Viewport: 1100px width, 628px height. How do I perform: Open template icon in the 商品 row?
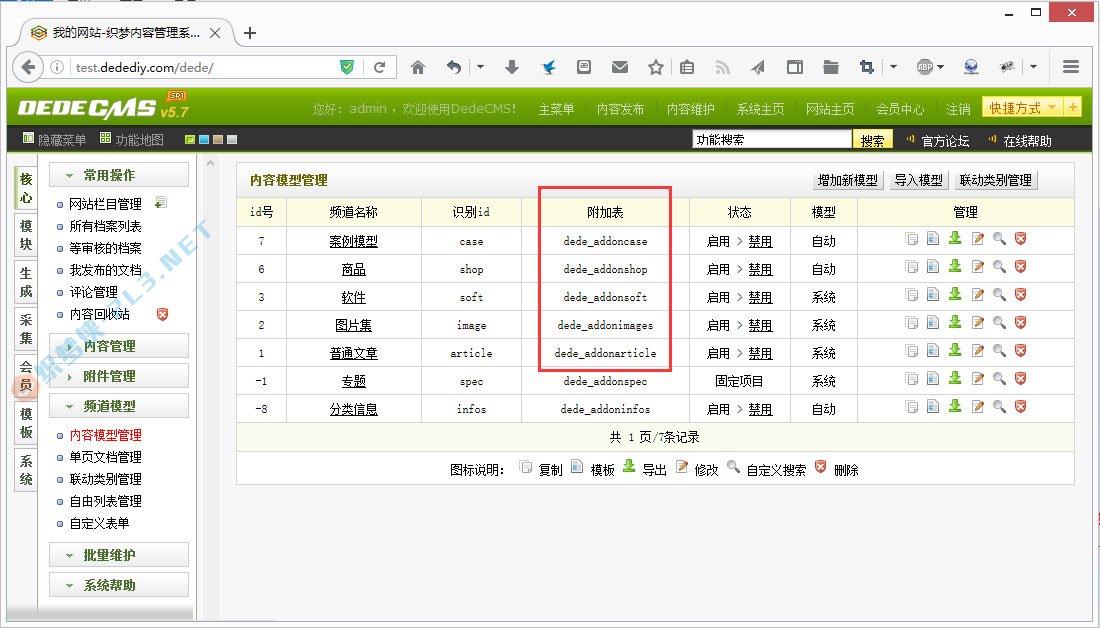click(x=932, y=267)
